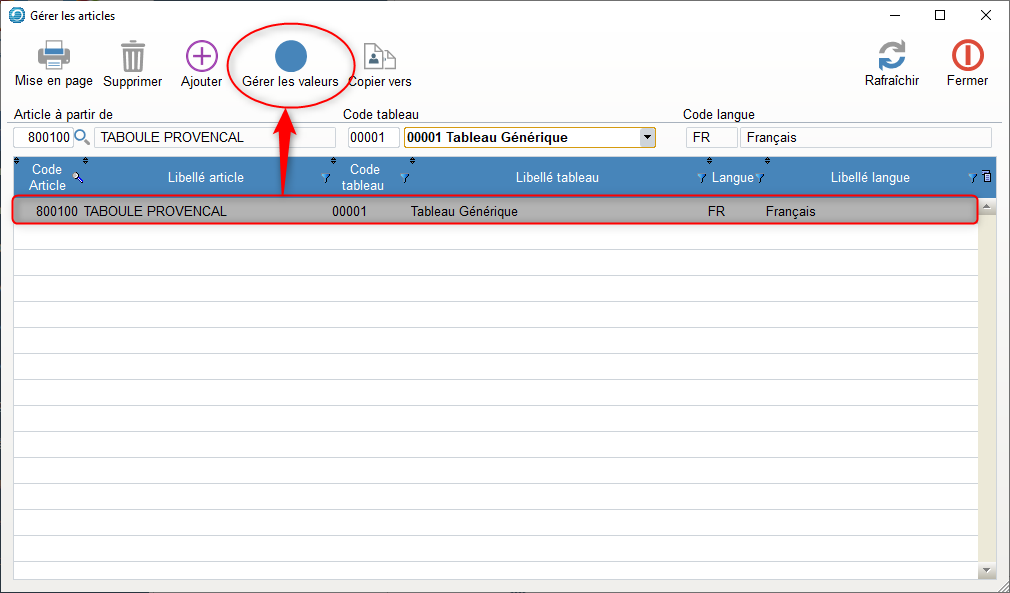The width and height of the screenshot is (1010, 593).
Task: Click the Fermer power icon
Action: (966, 56)
